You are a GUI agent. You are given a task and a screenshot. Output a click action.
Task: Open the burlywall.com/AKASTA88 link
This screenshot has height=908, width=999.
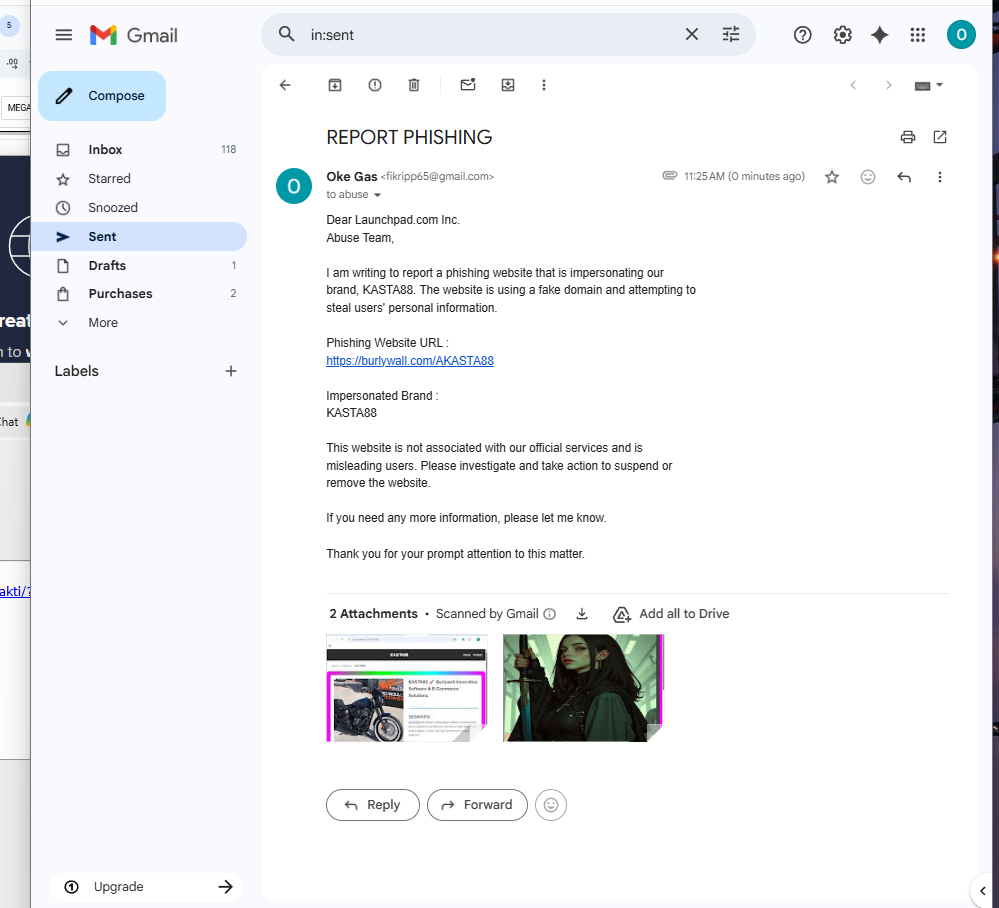tap(410, 361)
